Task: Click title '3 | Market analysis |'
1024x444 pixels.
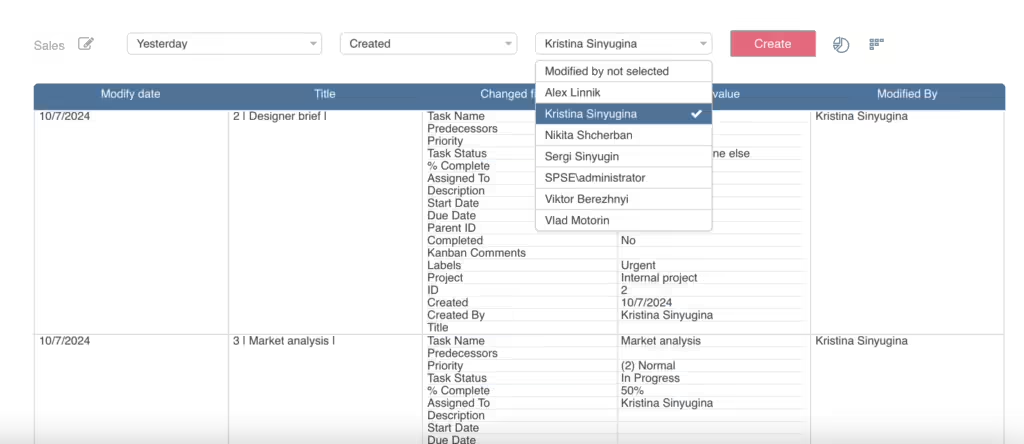Action: [x=284, y=341]
